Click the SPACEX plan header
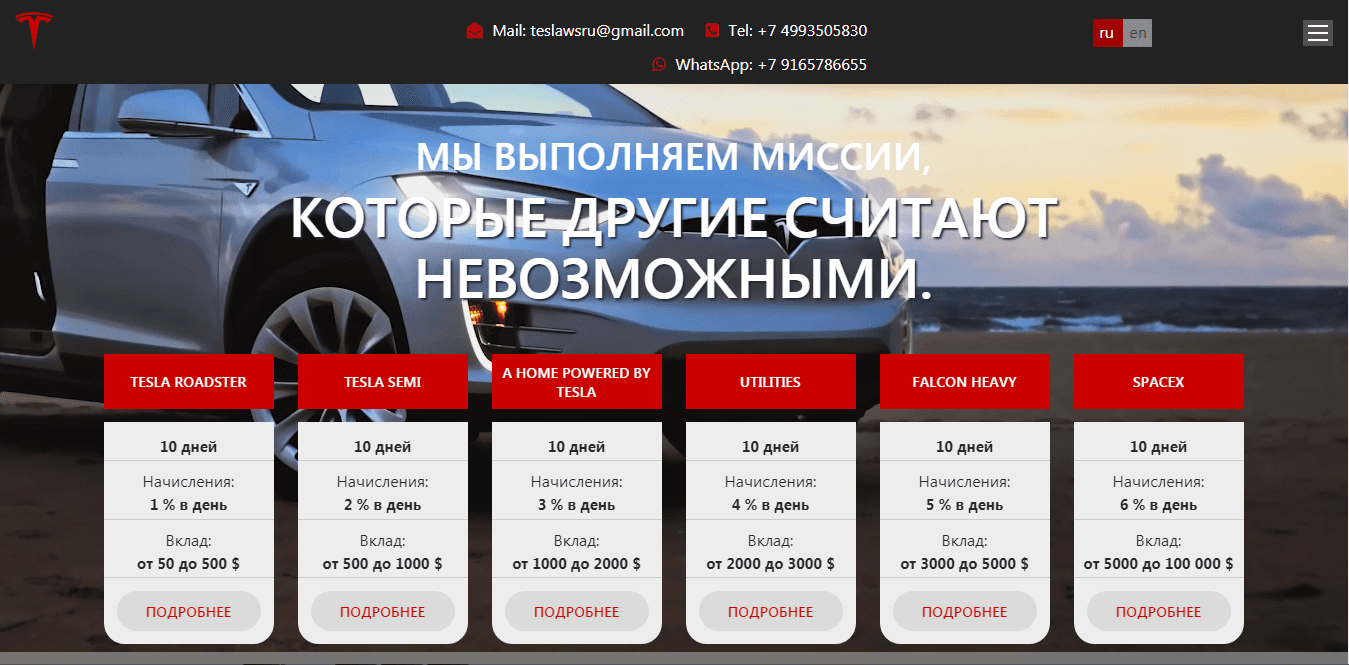The image size is (1349, 665). click(1158, 381)
